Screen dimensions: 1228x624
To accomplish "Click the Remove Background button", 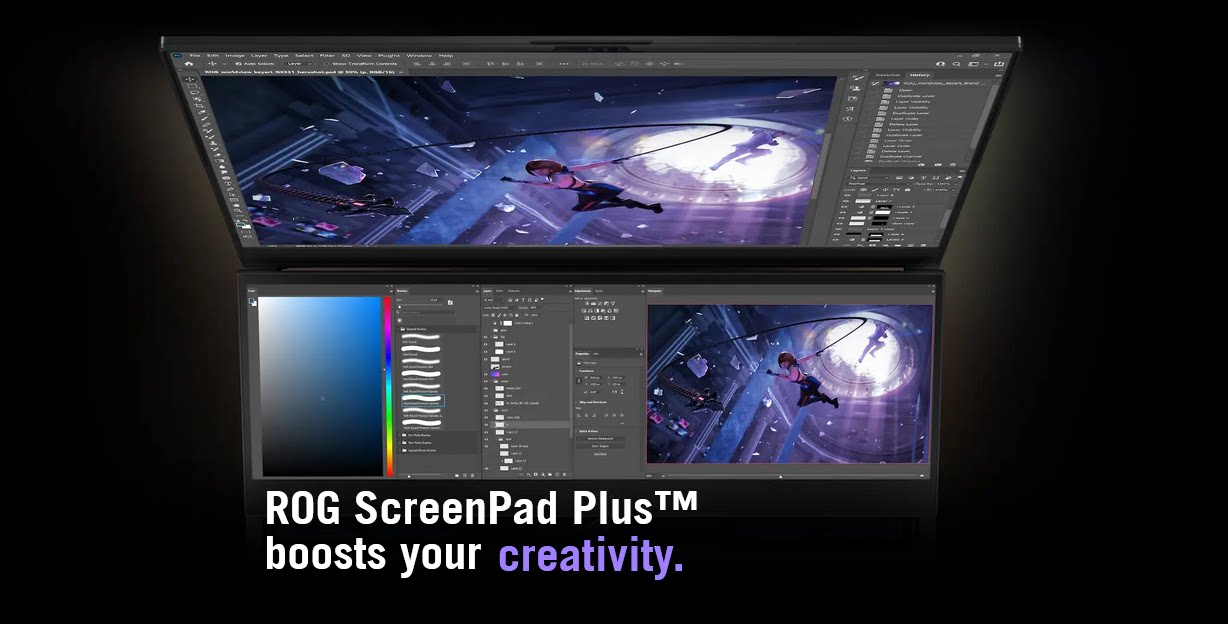I will 600,439.
